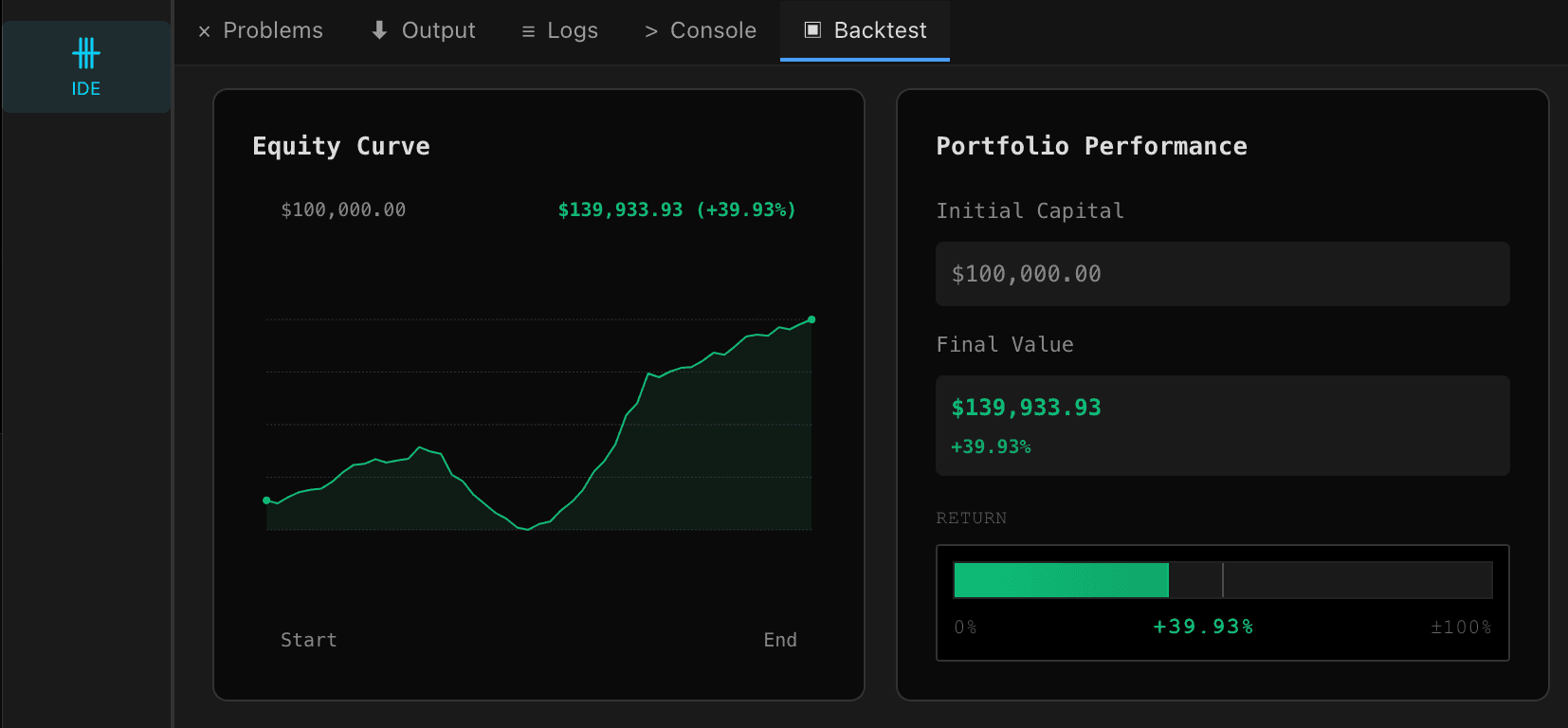
Task: Click the $139,933.93 (+39.93%) chart label
Action: (677, 209)
